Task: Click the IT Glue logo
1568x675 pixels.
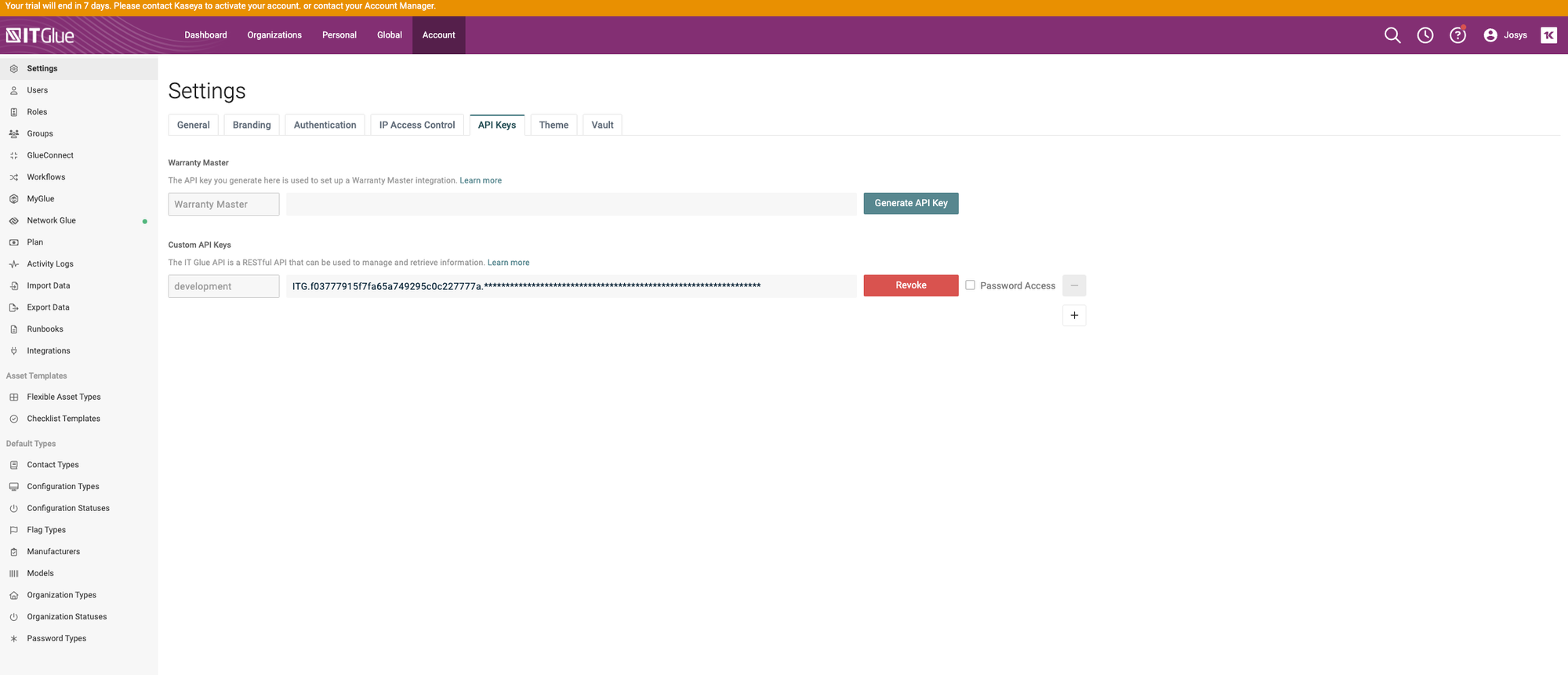Action: [x=41, y=35]
